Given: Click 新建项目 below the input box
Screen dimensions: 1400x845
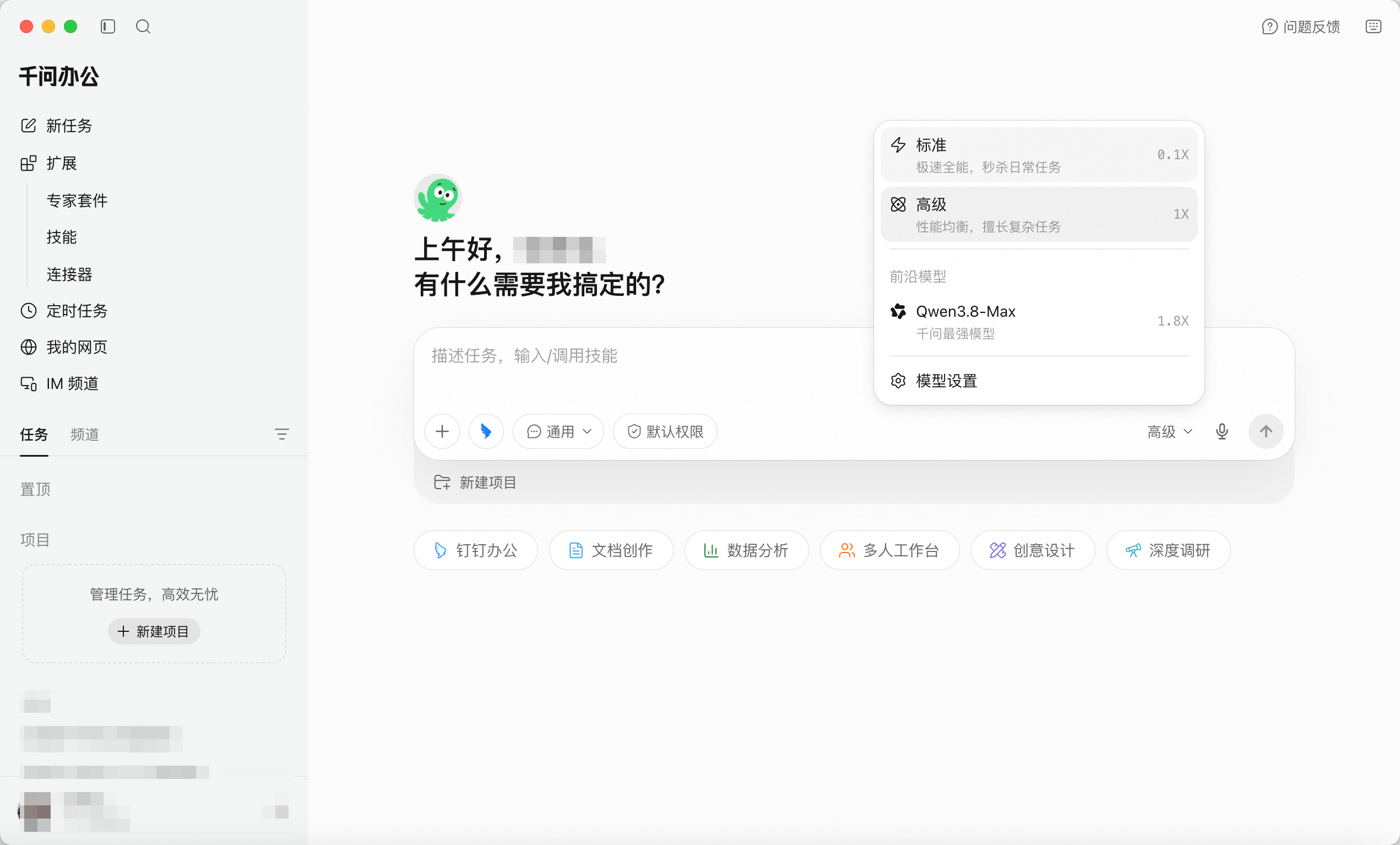Looking at the screenshot, I should (x=475, y=483).
